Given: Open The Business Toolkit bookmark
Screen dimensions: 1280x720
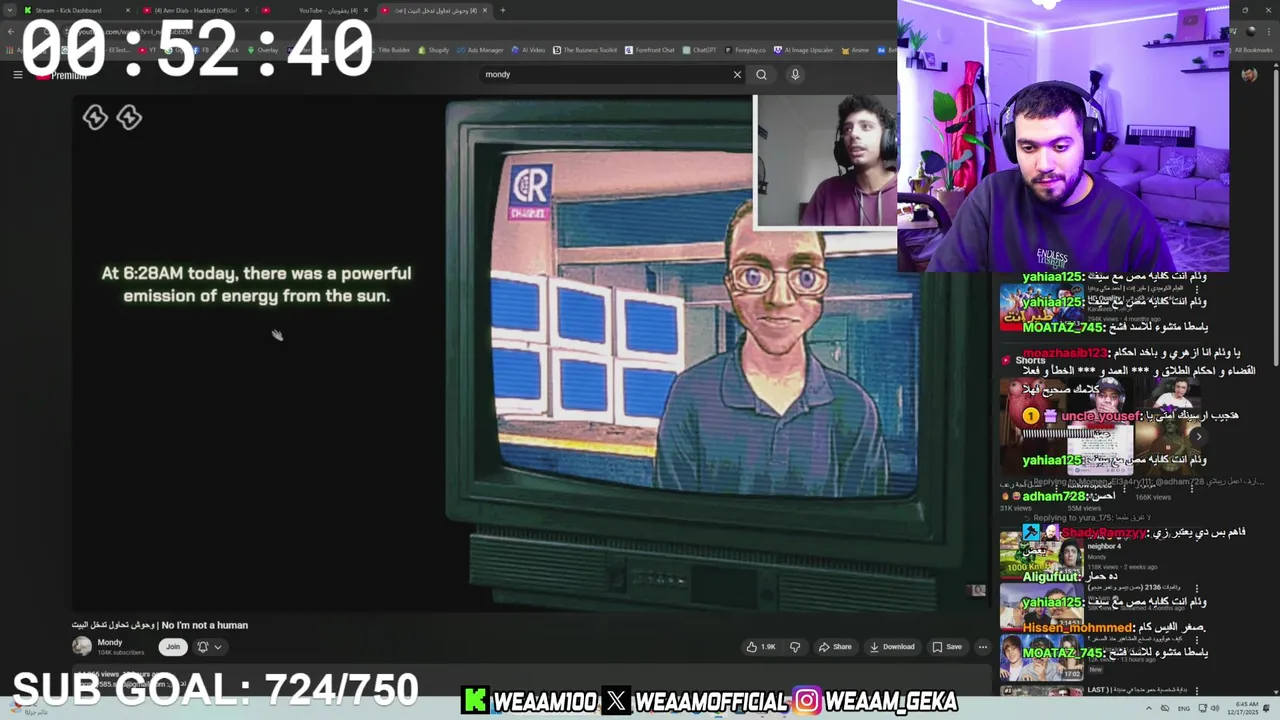Looking at the screenshot, I should (x=585, y=50).
